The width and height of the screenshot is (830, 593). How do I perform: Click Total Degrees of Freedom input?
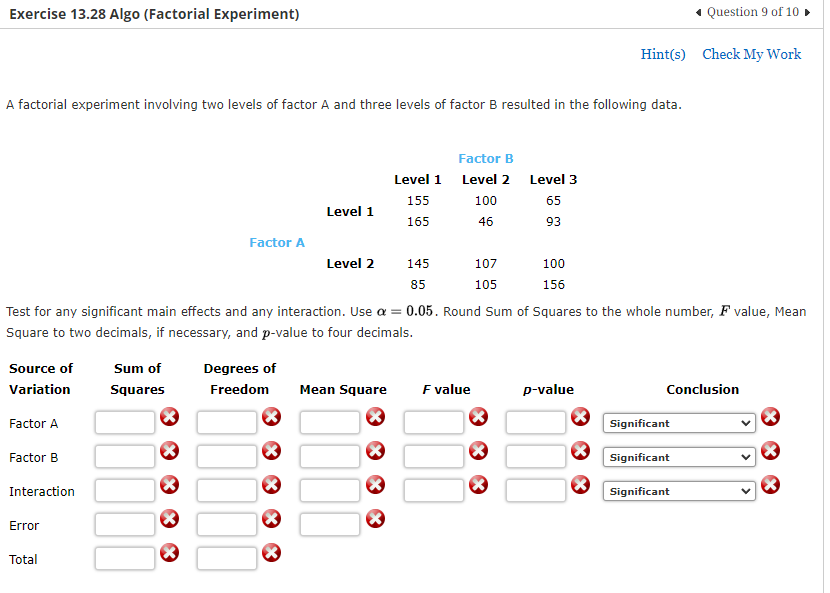(227, 558)
